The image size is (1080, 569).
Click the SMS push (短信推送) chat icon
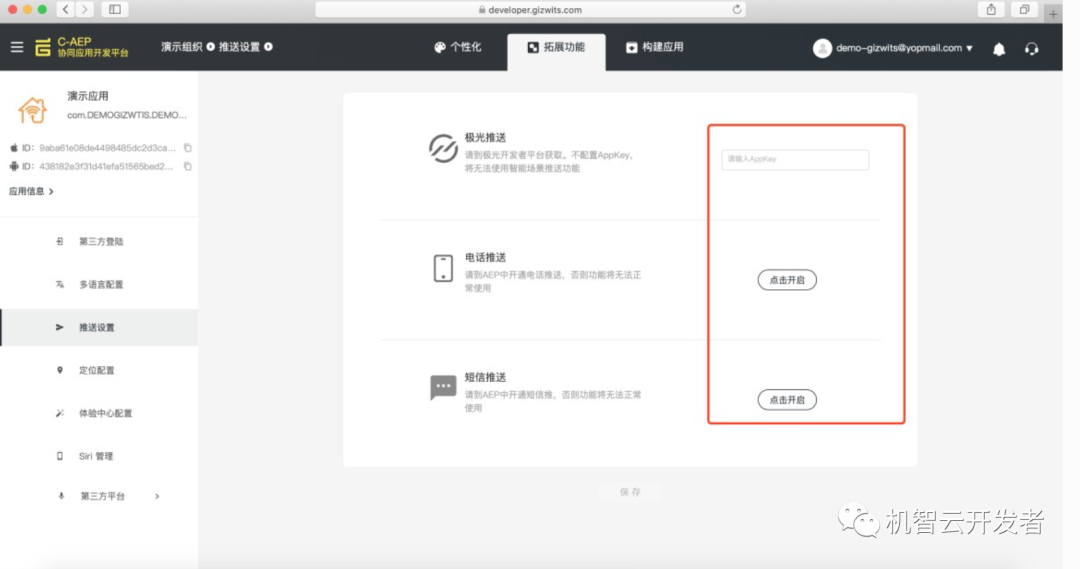443,387
